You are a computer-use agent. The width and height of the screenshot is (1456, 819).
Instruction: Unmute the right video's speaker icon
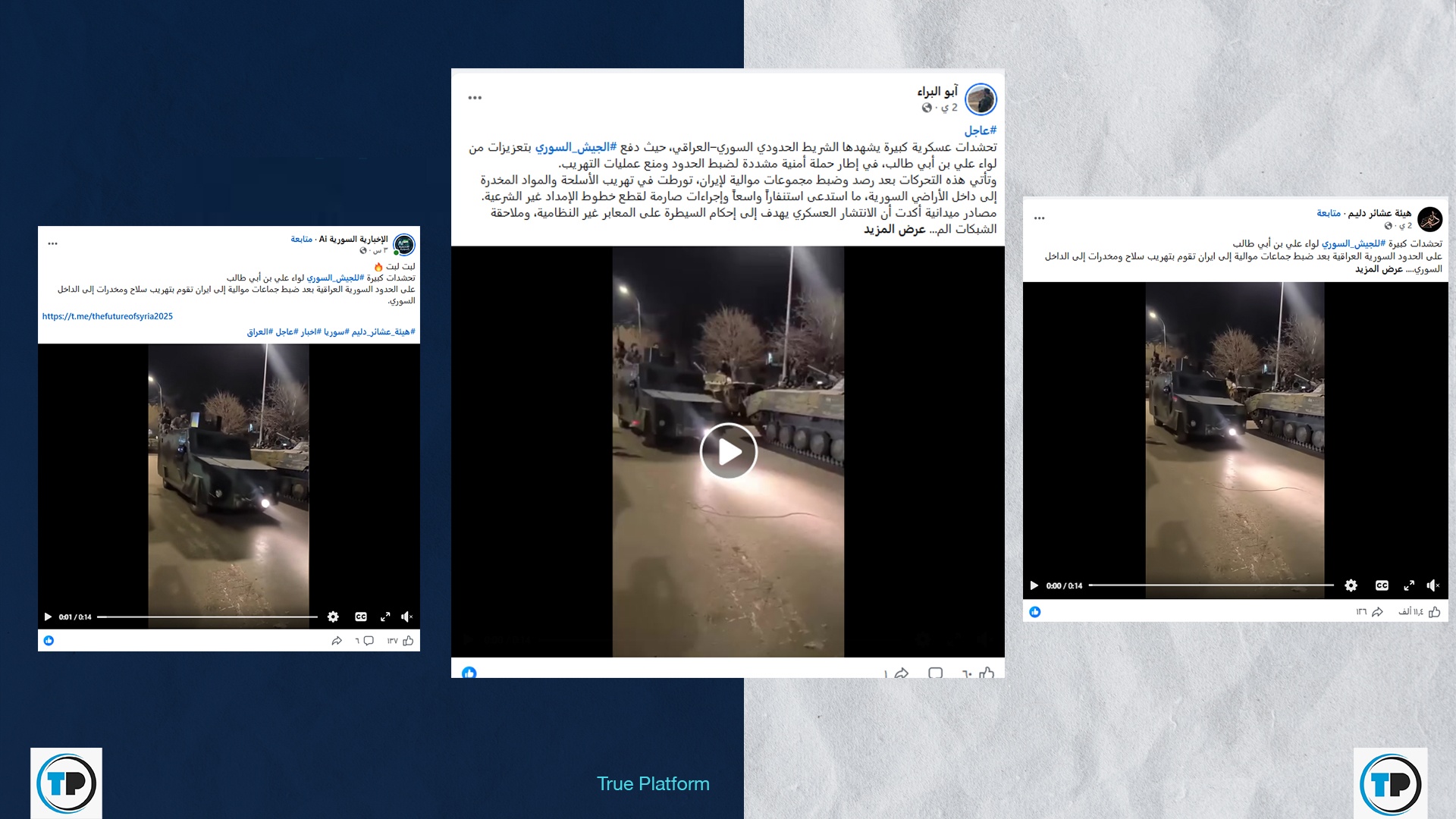click(1432, 585)
